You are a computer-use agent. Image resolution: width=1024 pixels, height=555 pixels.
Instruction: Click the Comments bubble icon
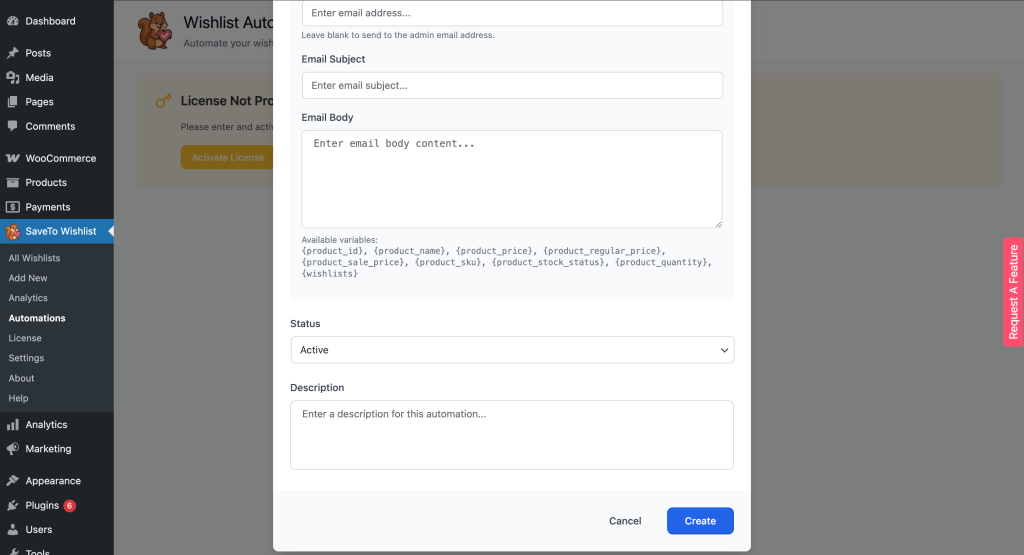pyautogui.click(x=13, y=126)
